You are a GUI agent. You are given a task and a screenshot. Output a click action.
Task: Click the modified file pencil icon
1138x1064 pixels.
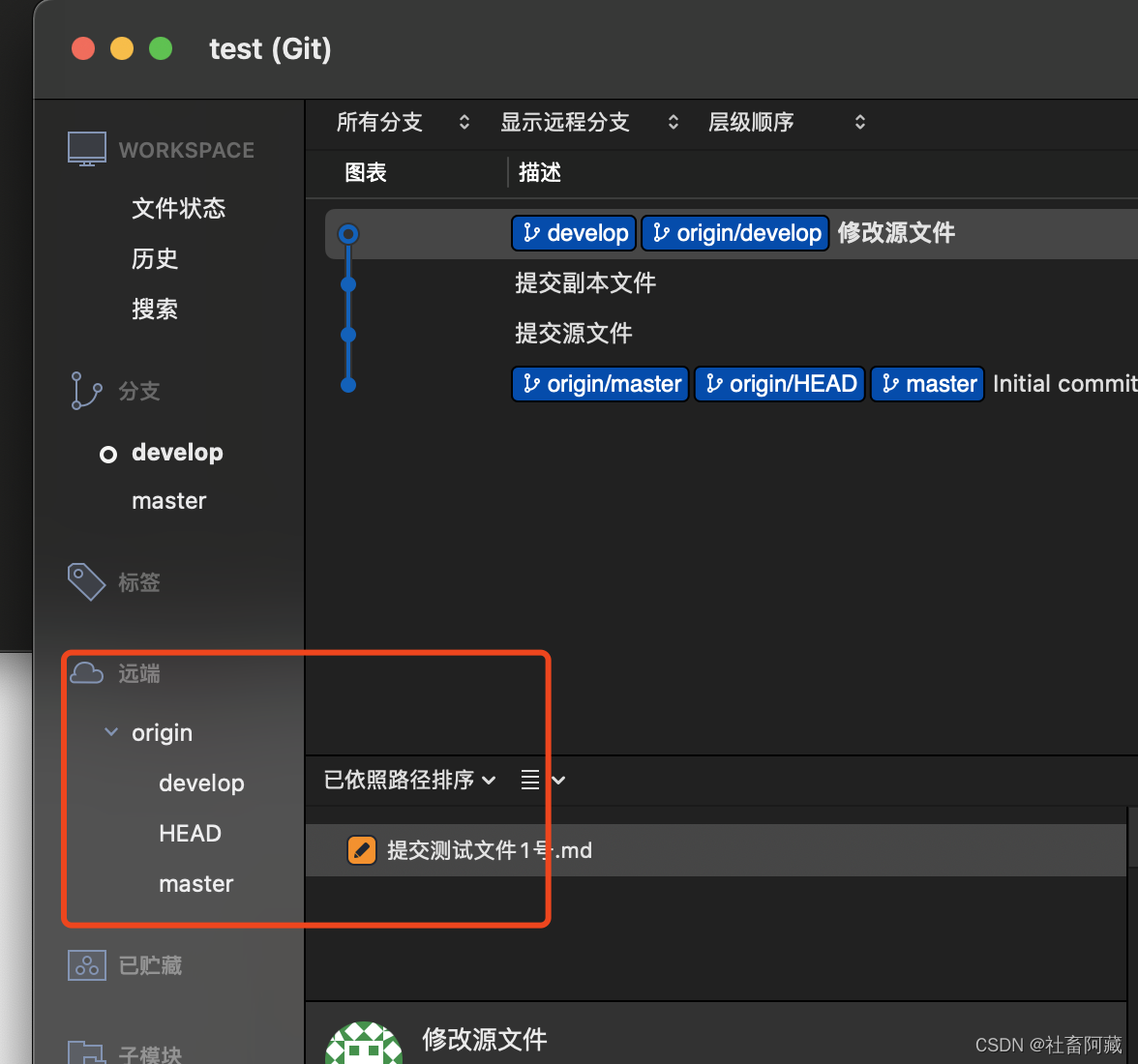(362, 850)
